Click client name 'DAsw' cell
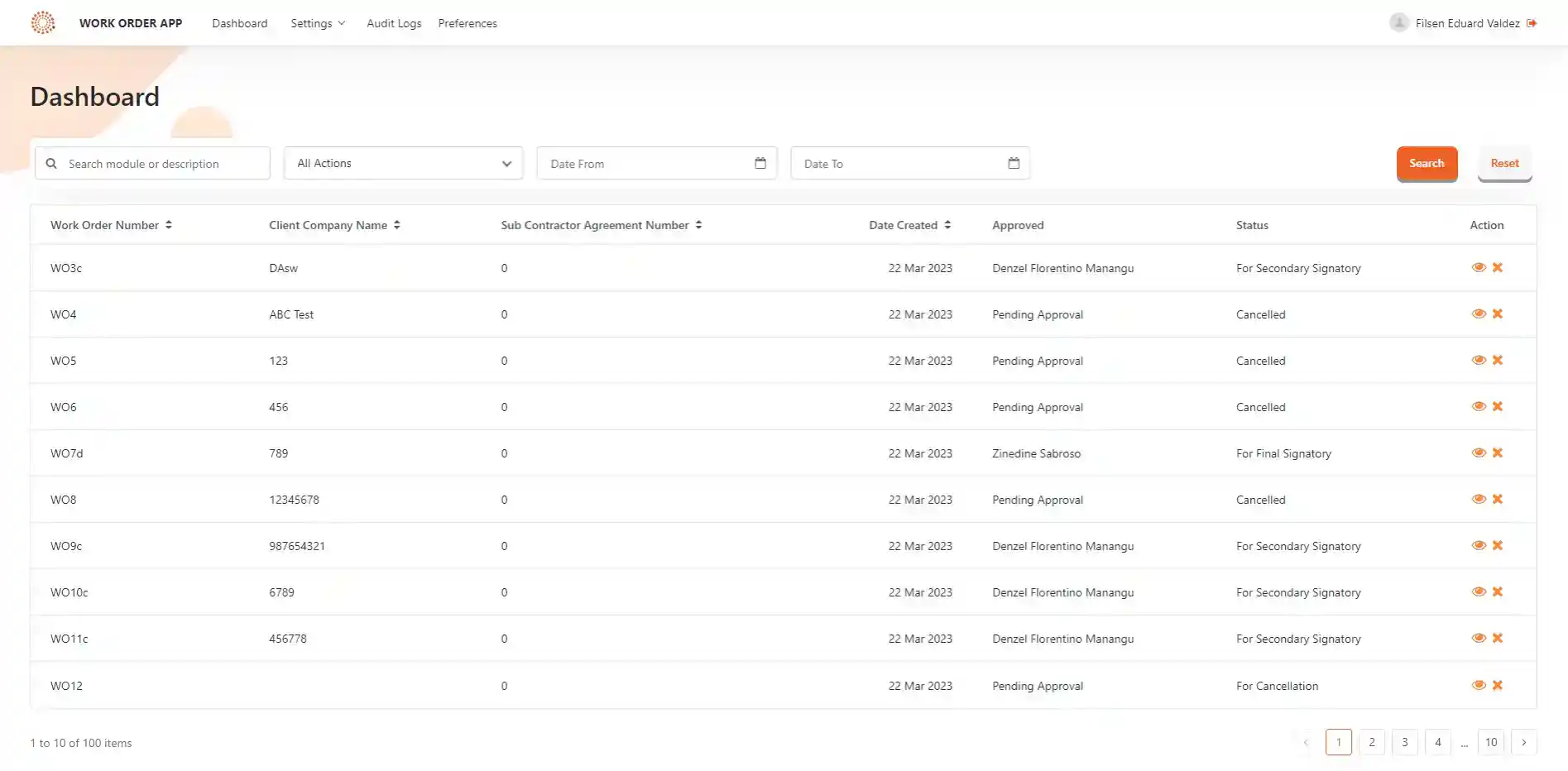 (283, 268)
